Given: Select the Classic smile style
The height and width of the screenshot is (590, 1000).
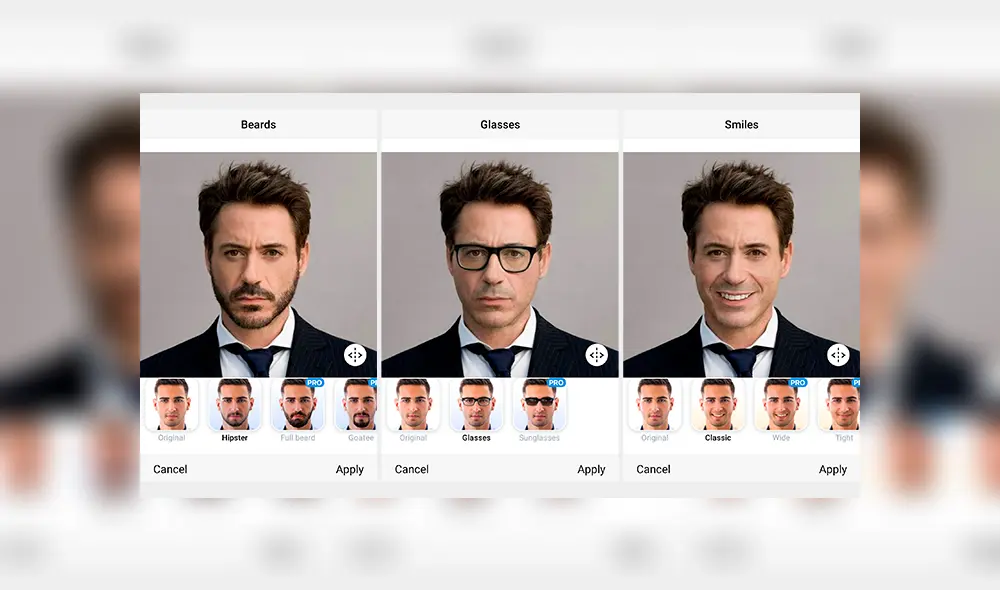Looking at the screenshot, I should 718,405.
